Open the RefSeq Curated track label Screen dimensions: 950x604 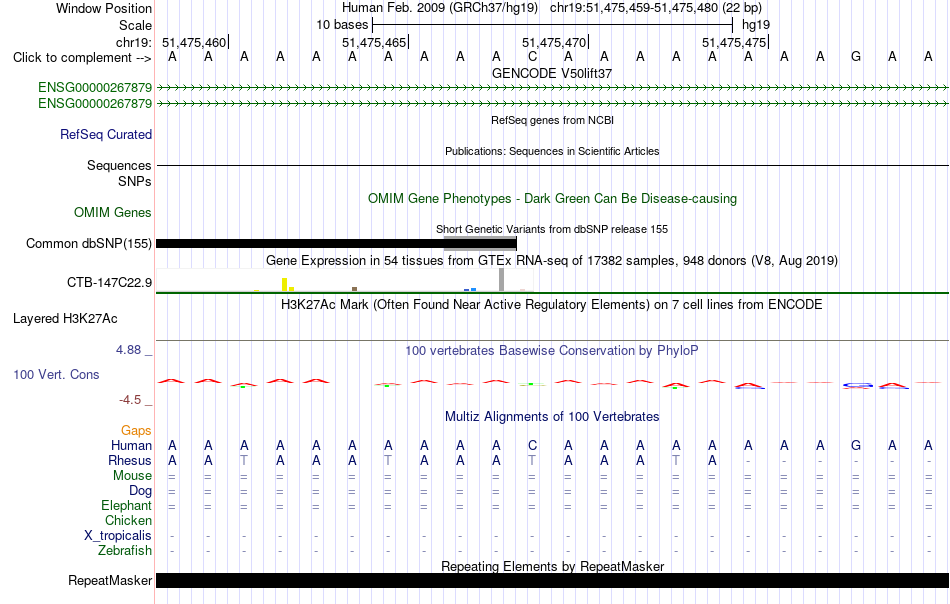click(x=105, y=134)
